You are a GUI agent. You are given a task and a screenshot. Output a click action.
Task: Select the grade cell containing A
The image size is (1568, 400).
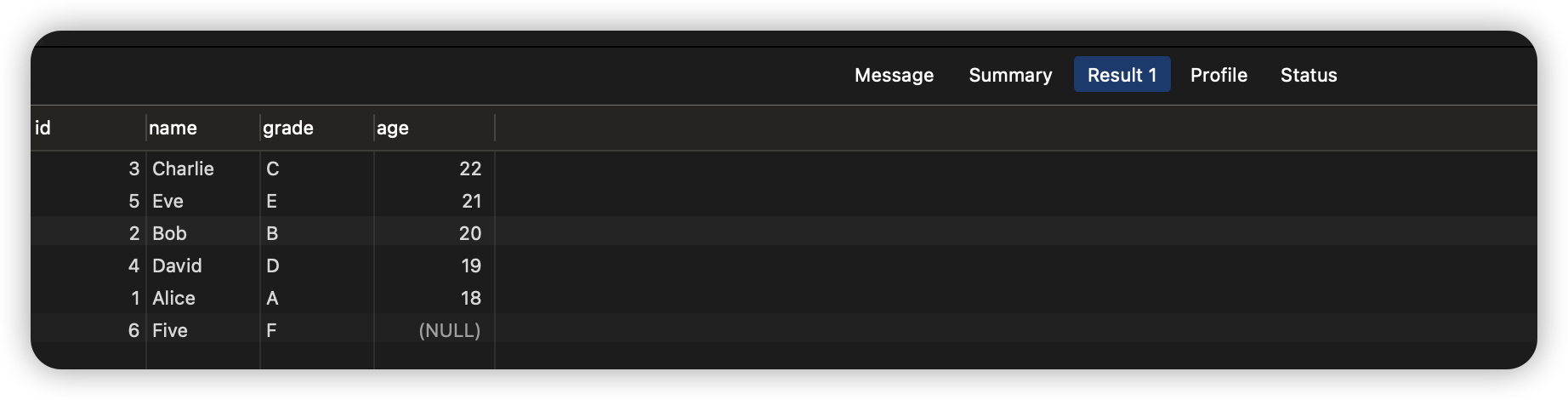272,298
